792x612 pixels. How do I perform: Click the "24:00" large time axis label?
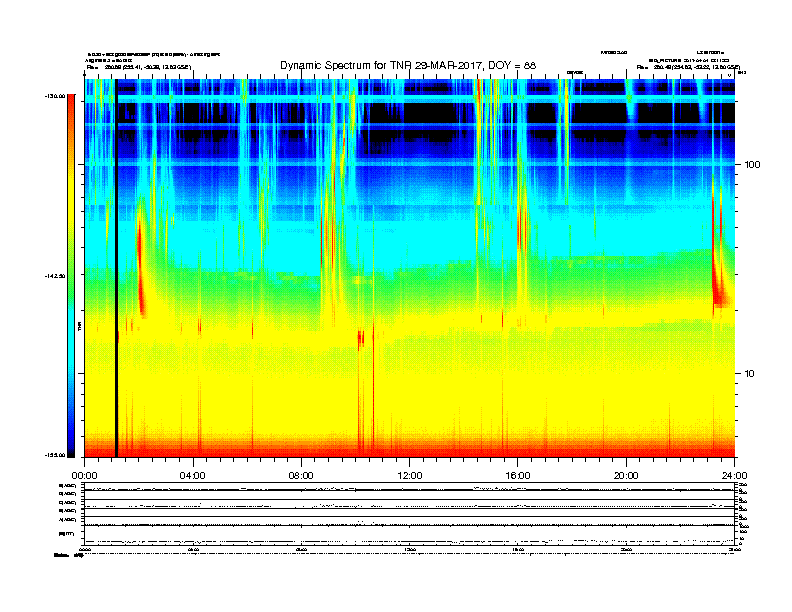click(734, 476)
